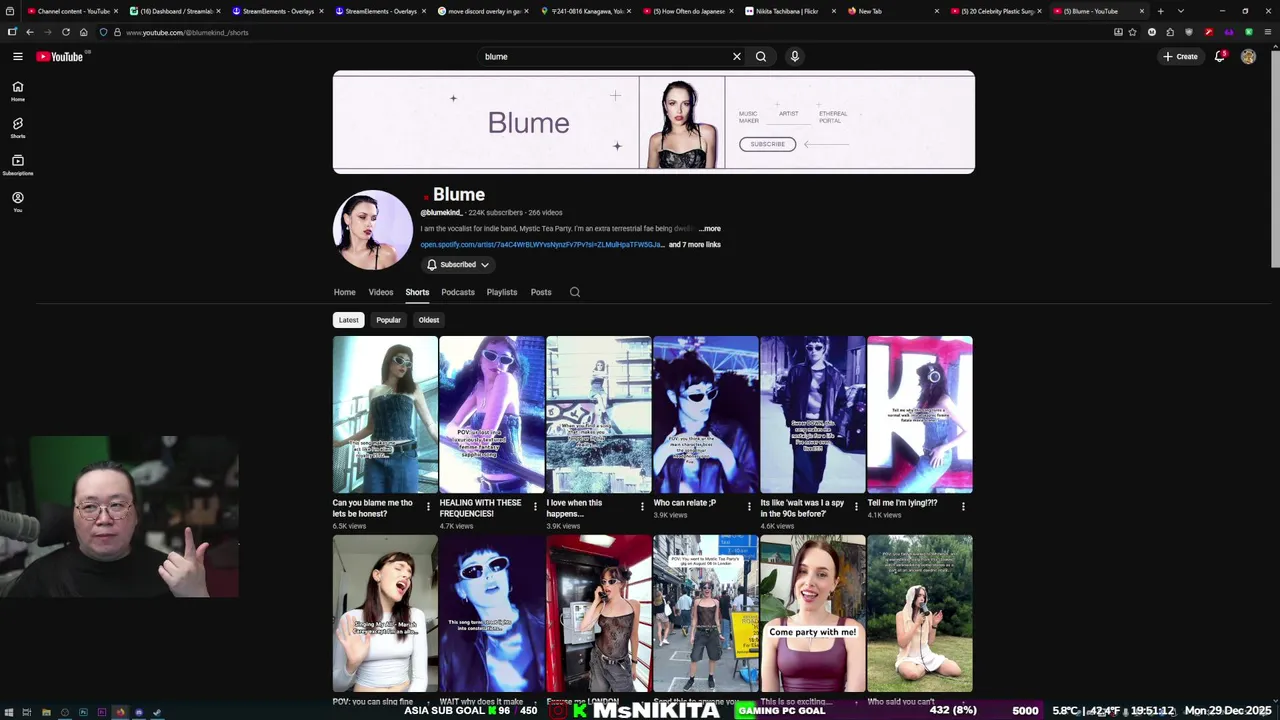This screenshot has width=1280, height=720.
Task: Expand channel description with ...more
Action: (709, 229)
